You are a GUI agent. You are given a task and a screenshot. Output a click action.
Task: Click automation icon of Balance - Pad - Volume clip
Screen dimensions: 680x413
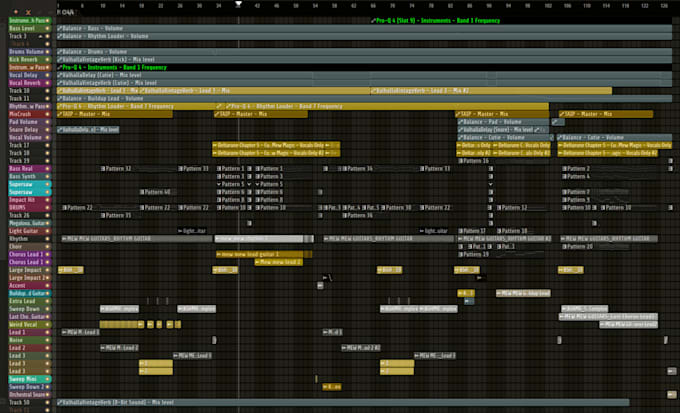point(461,122)
